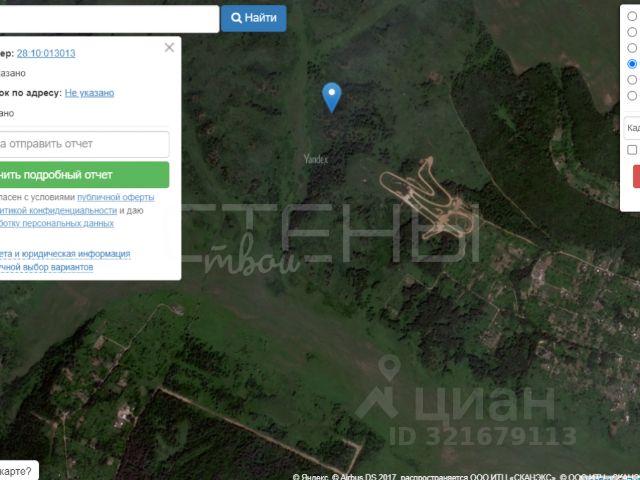Image resolution: width=640 pixels, height=480 pixels.
Task: Open юридическая информация link
Action: pos(65,254)
